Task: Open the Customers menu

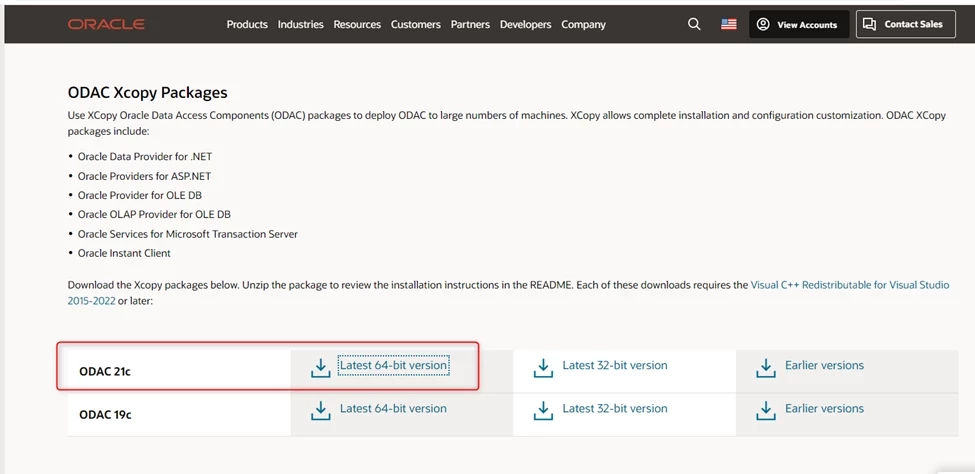Action: (415, 24)
